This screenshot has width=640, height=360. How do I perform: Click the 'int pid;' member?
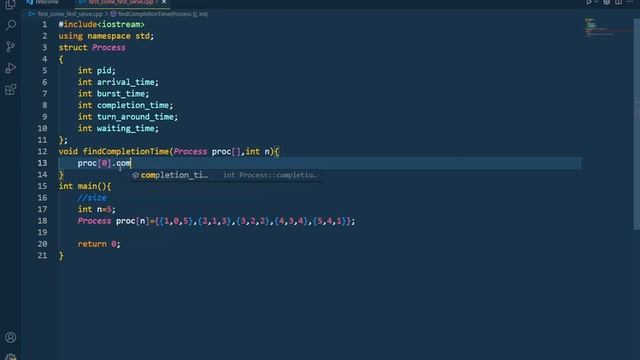97,71
